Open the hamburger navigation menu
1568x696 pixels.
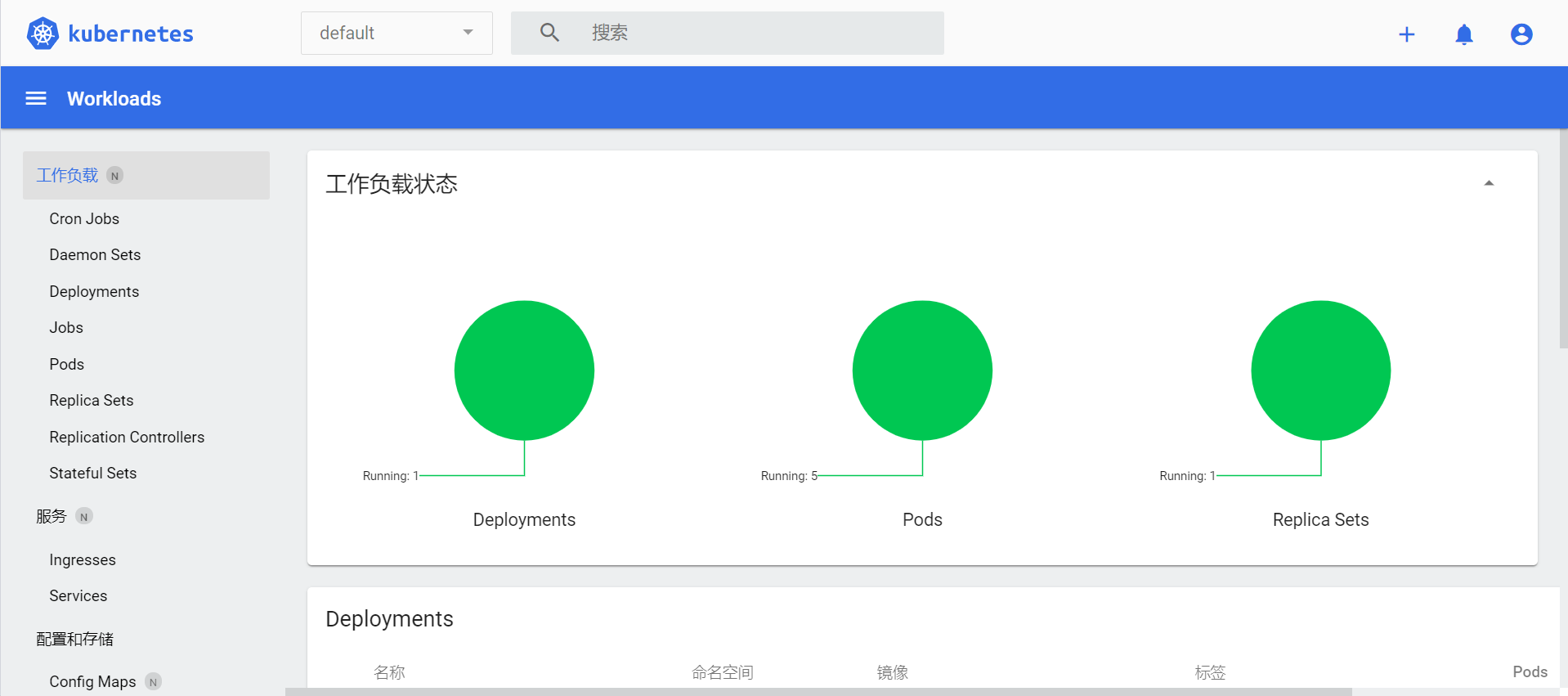(36, 98)
